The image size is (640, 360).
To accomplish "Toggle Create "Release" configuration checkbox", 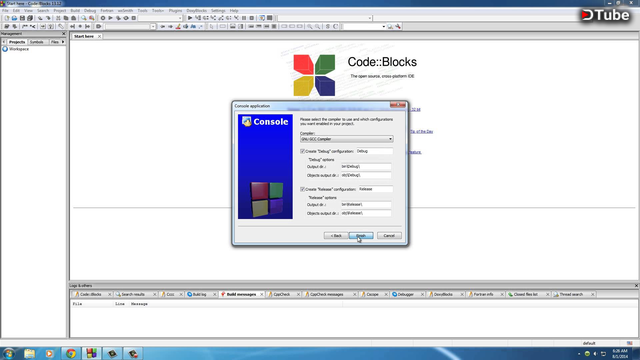I will click(302, 189).
